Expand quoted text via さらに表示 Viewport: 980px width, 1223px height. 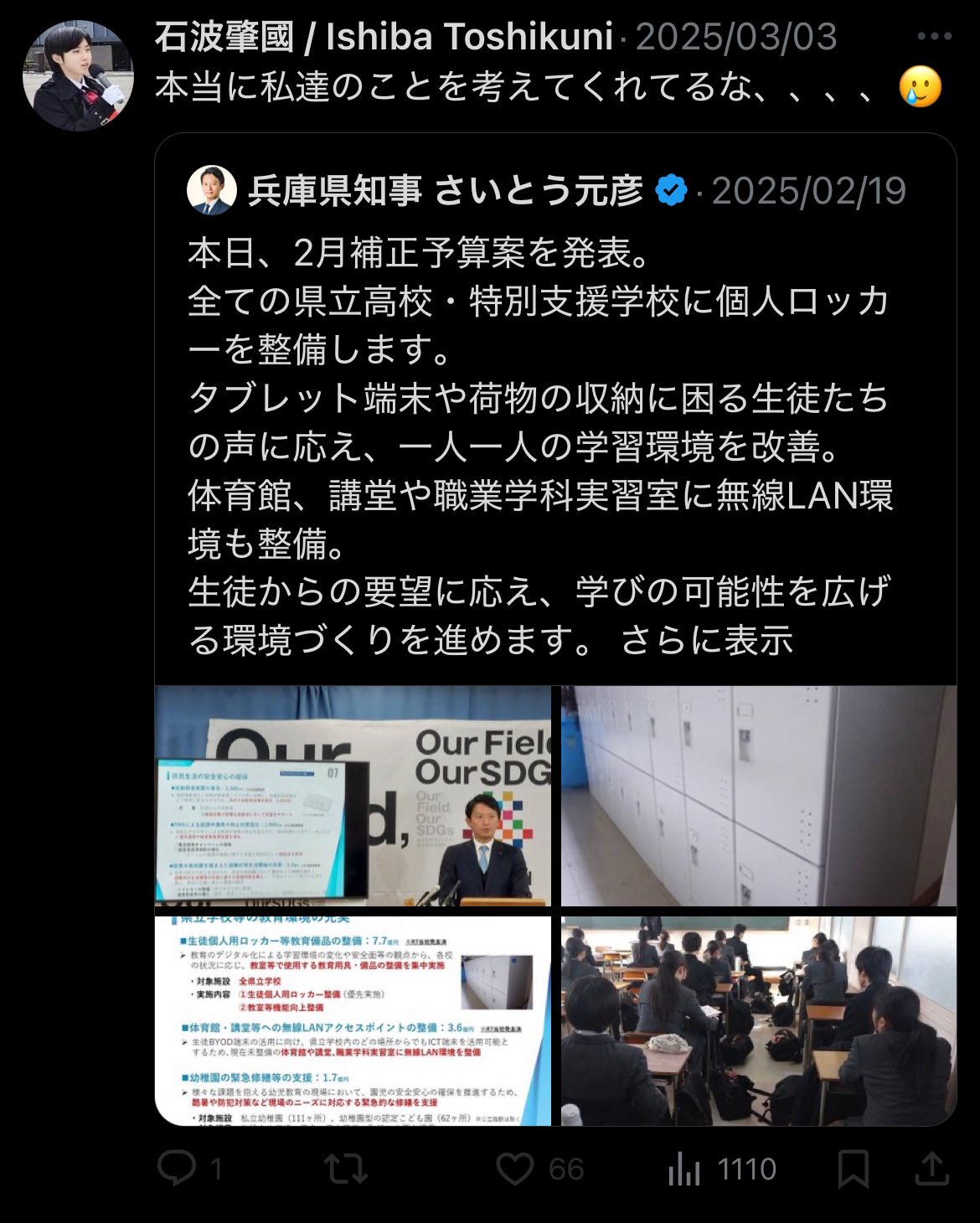[706, 641]
